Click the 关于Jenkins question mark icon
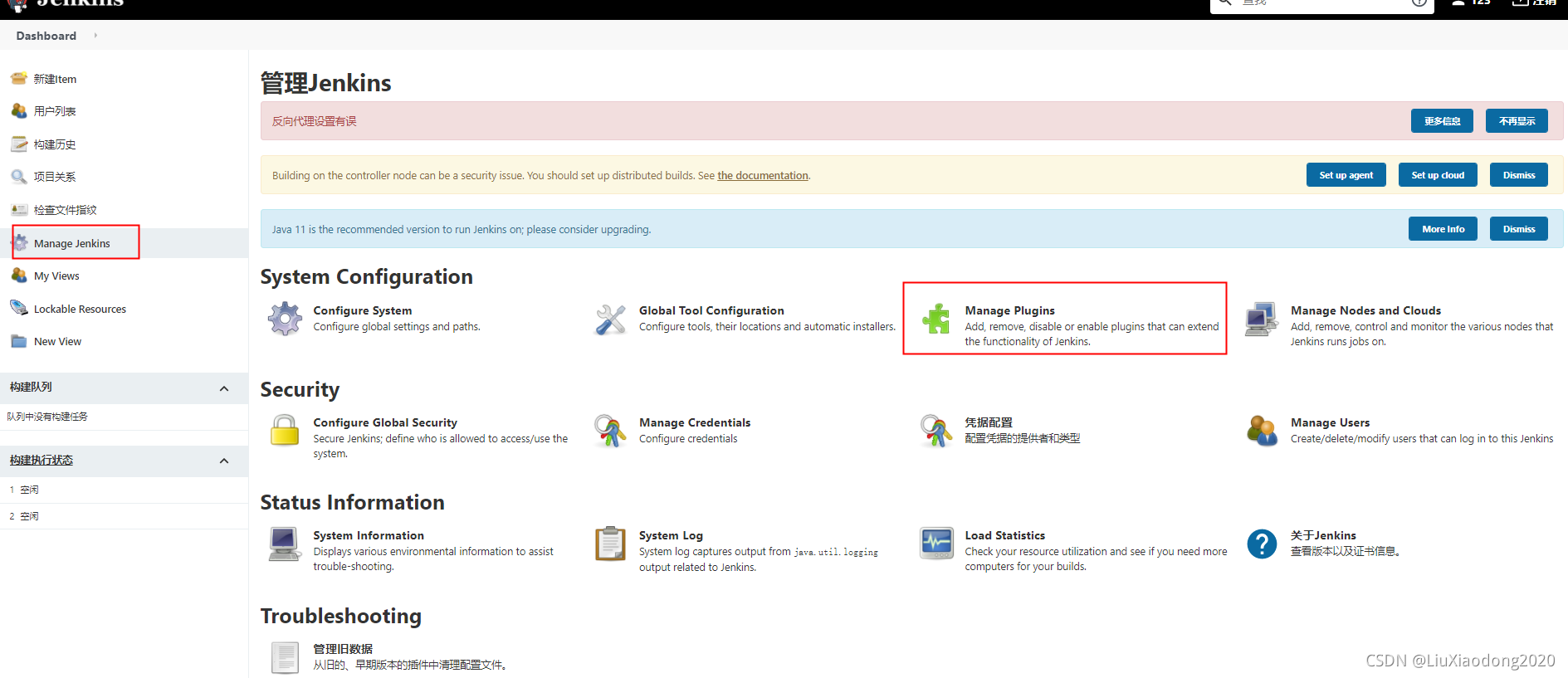The image size is (1568, 678). (x=1262, y=544)
